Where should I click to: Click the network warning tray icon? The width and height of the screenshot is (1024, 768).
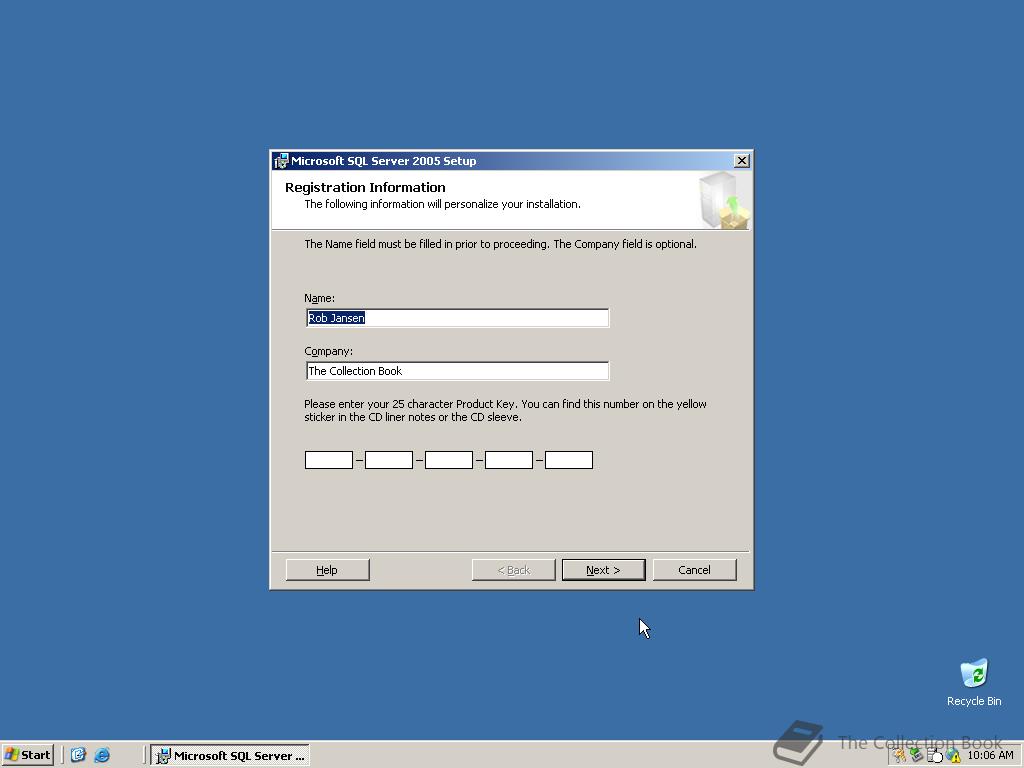(x=953, y=755)
